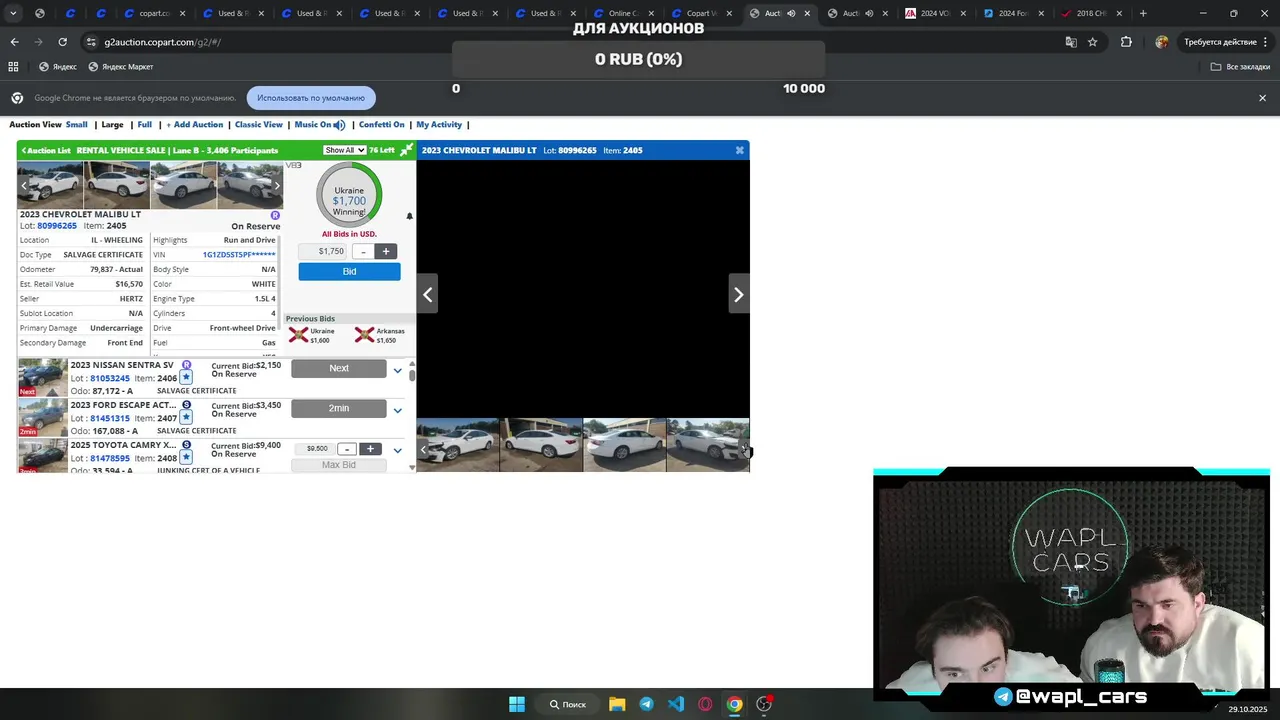Open Chrome translate page icon
Image resolution: width=1280 pixels, height=720 pixels.
(x=1071, y=42)
